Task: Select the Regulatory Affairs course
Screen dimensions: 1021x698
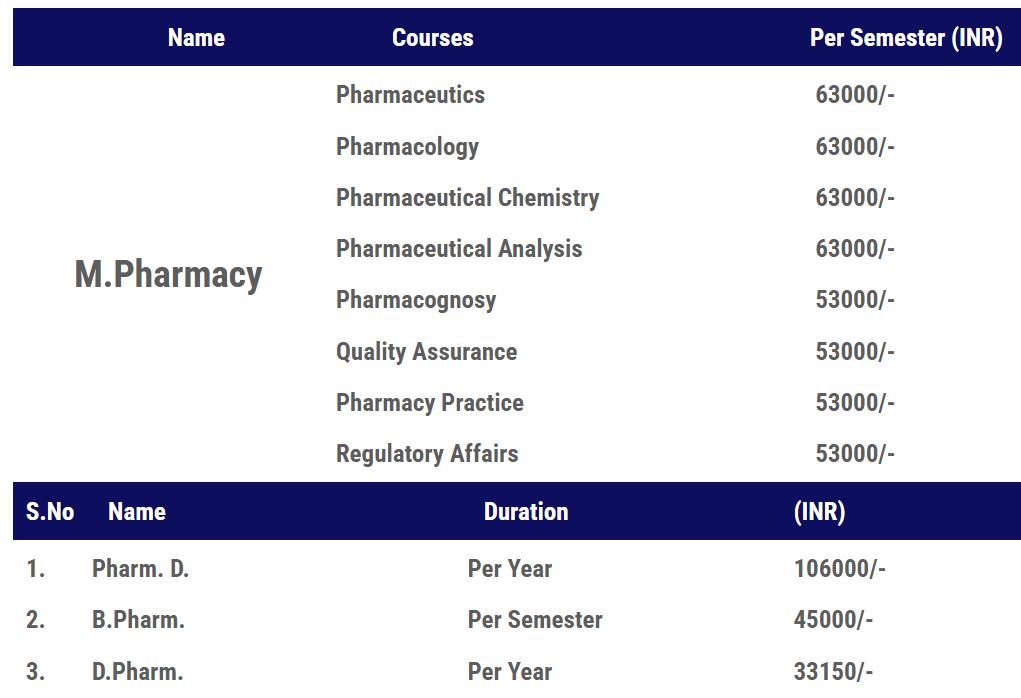Action: click(x=427, y=454)
